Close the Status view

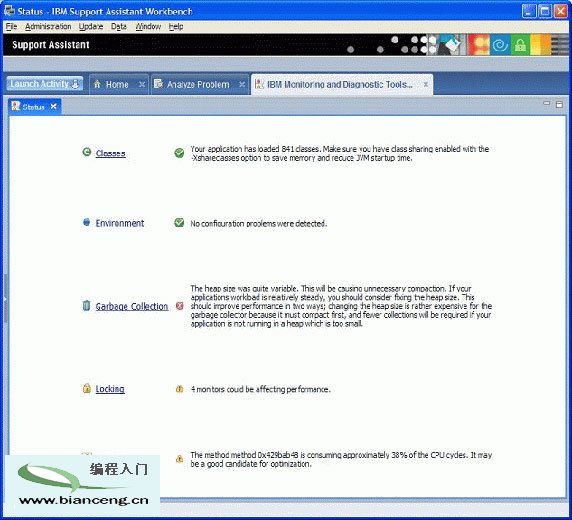(54, 106)
